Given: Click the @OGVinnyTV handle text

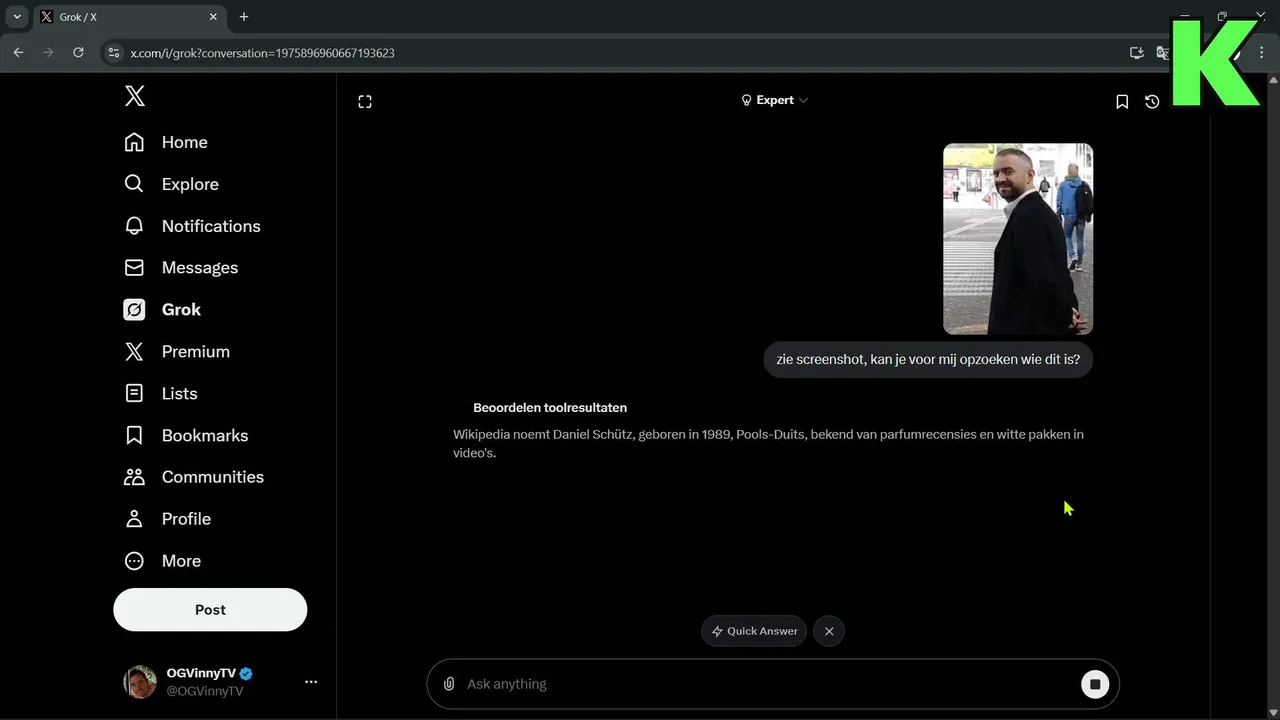Looking at the screenshot, I should click(205, 691).
